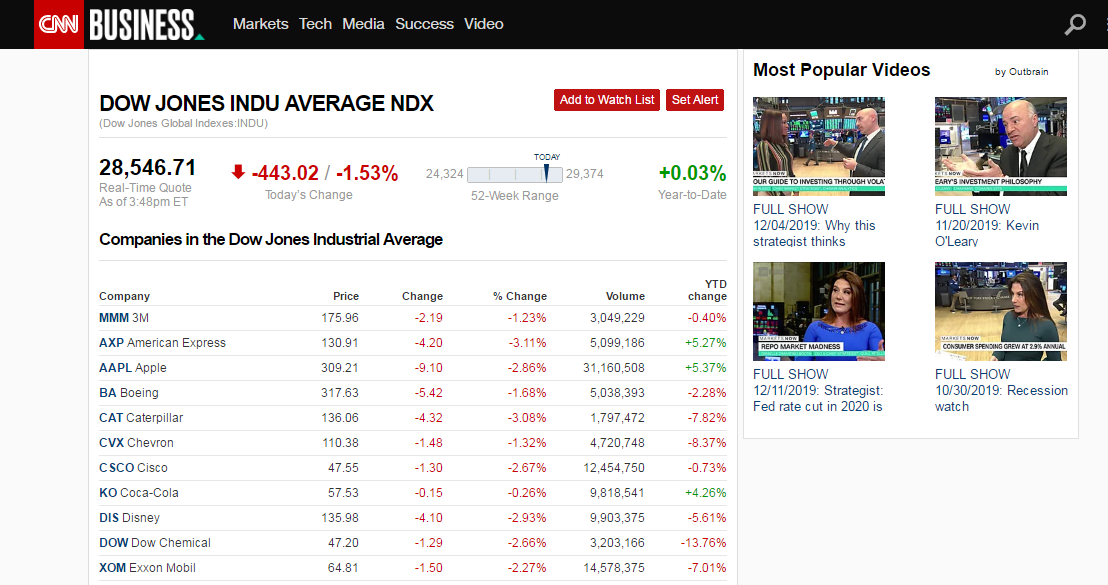
Task: Open the XOM Exxon Mobil link
Action: [147, 568]
